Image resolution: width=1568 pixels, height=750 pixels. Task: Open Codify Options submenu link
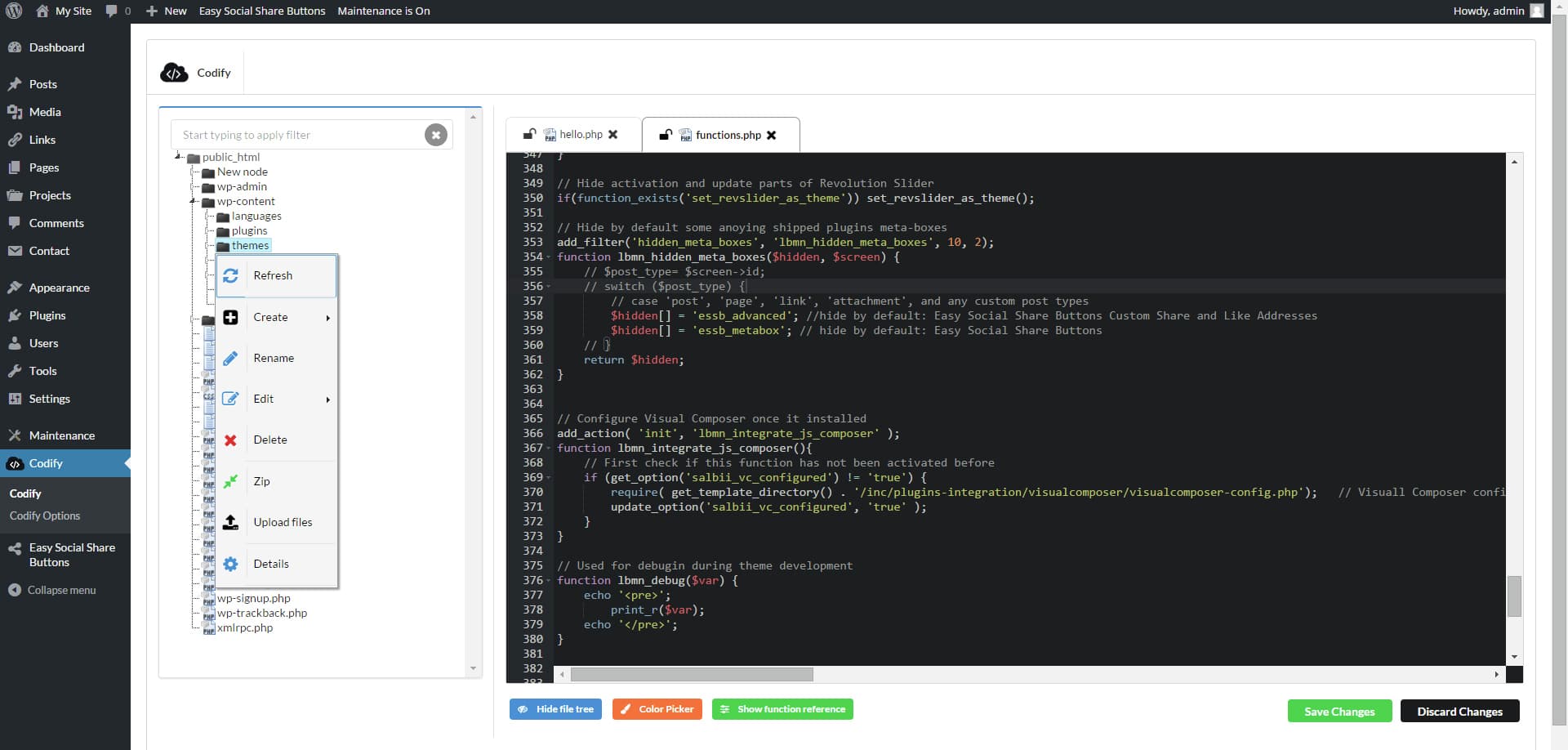[x=45, y=516]
